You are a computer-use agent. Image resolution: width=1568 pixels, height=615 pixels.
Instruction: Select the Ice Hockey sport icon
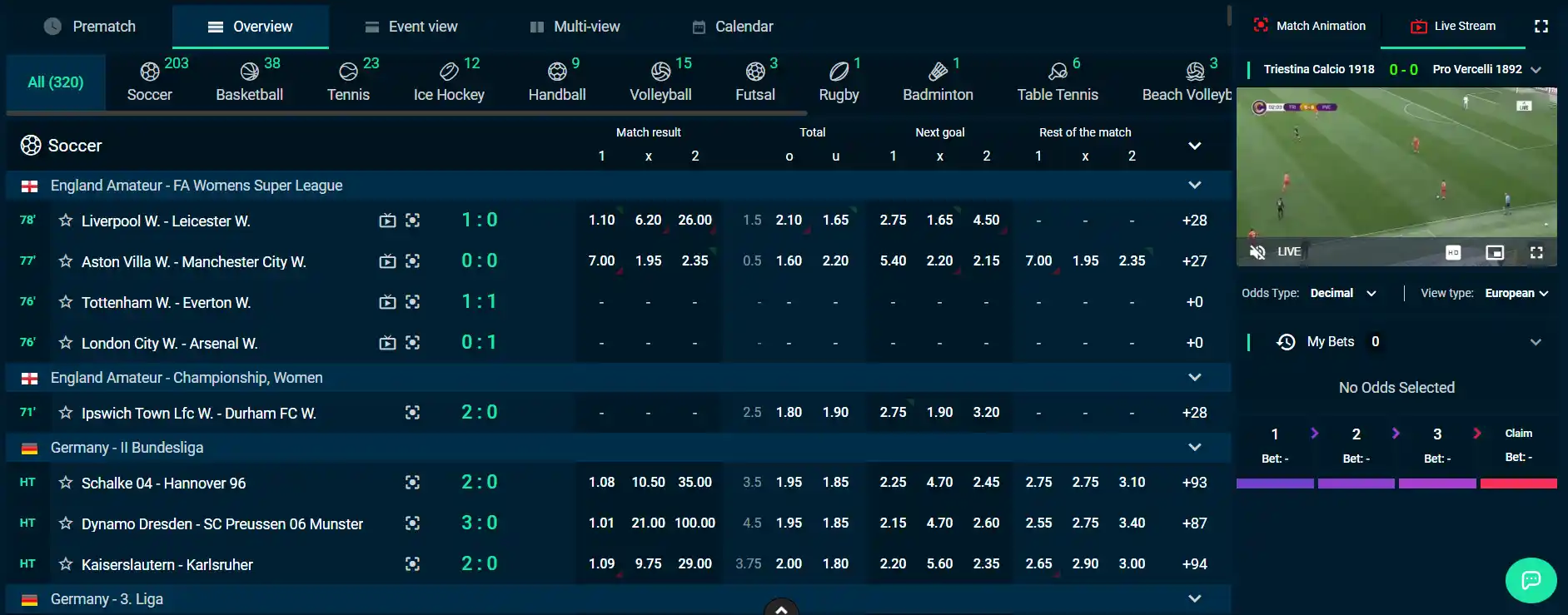click(x=449, y=72)
